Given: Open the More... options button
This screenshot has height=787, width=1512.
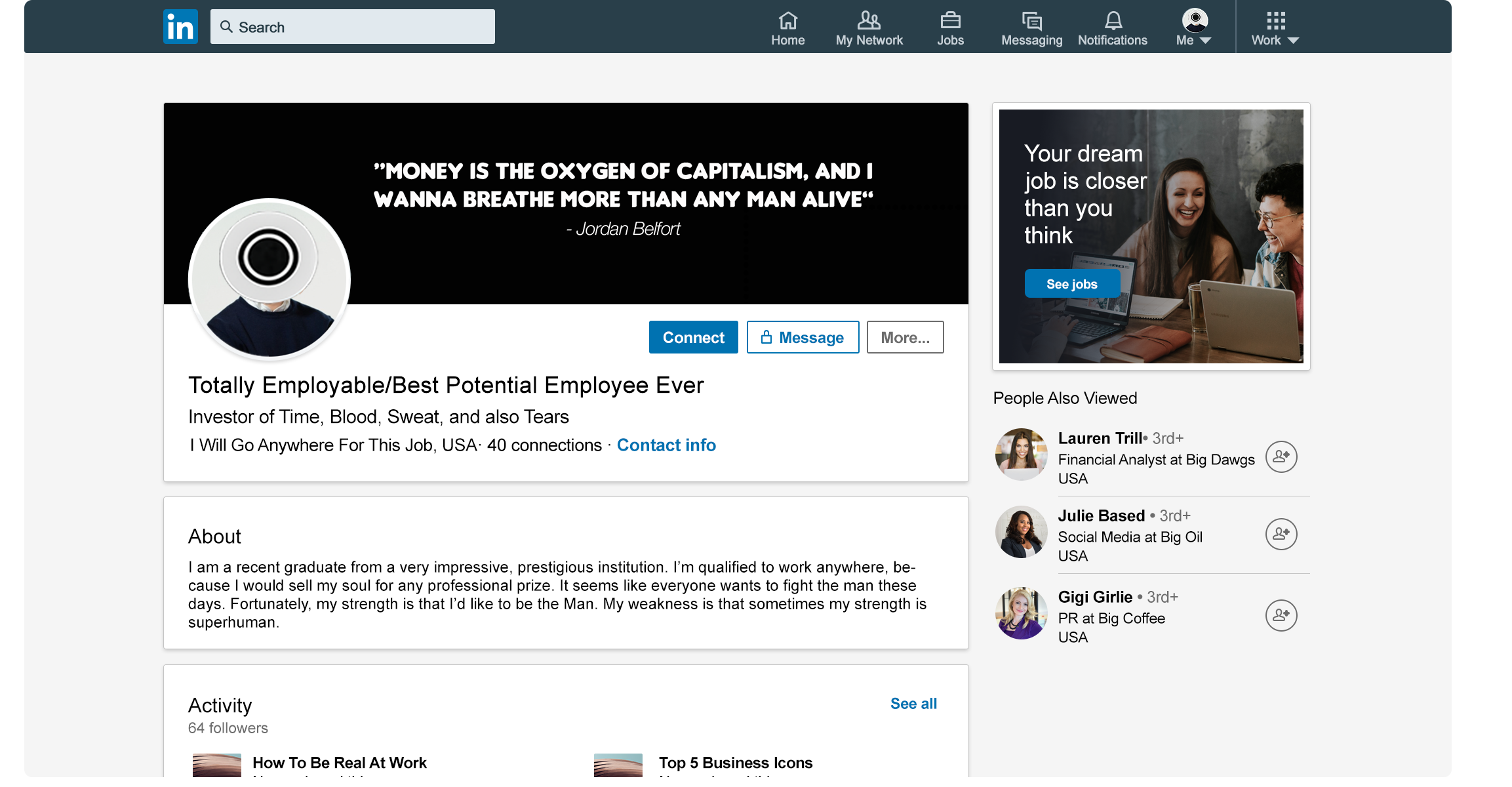Looking at the screenshot, I should click(x=905, y=337).
